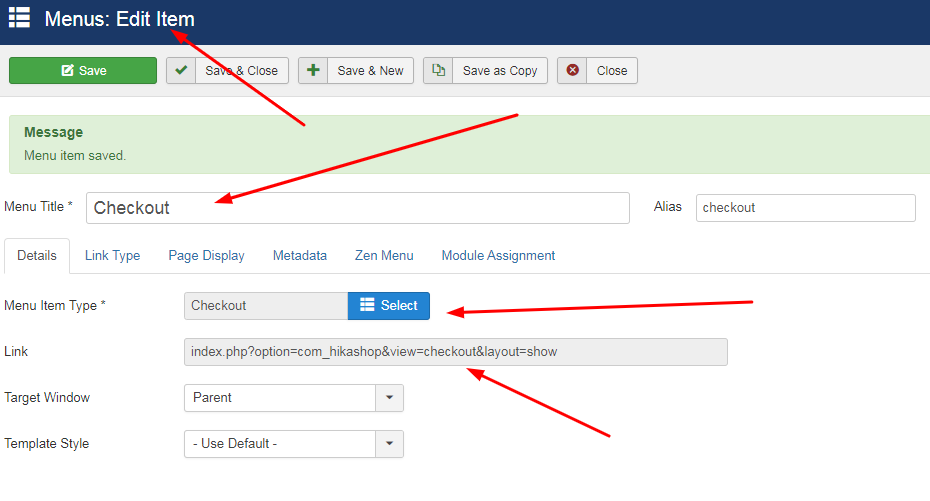This screenshot has width=930, height=501.
Task: Click the blue Select menu item type button
Action: click(388, 306)
